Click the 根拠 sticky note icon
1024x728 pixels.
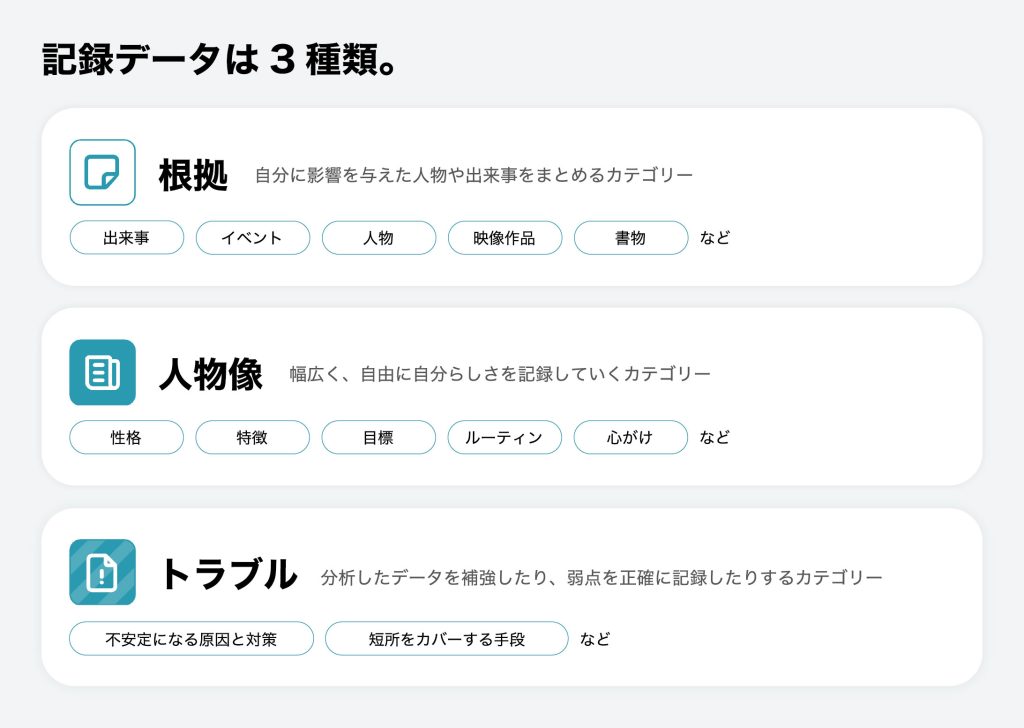(x=102, y=172)
